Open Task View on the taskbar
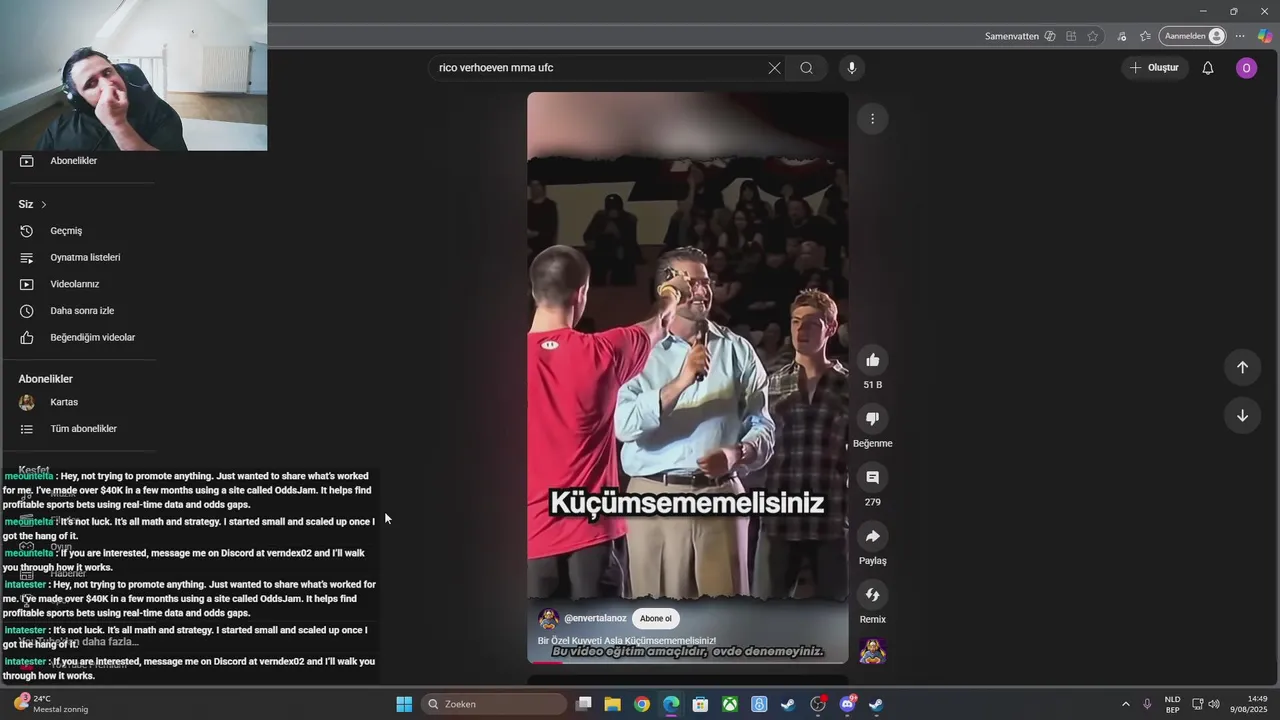Screen dimensions: 1280x720 coord(584,704)
